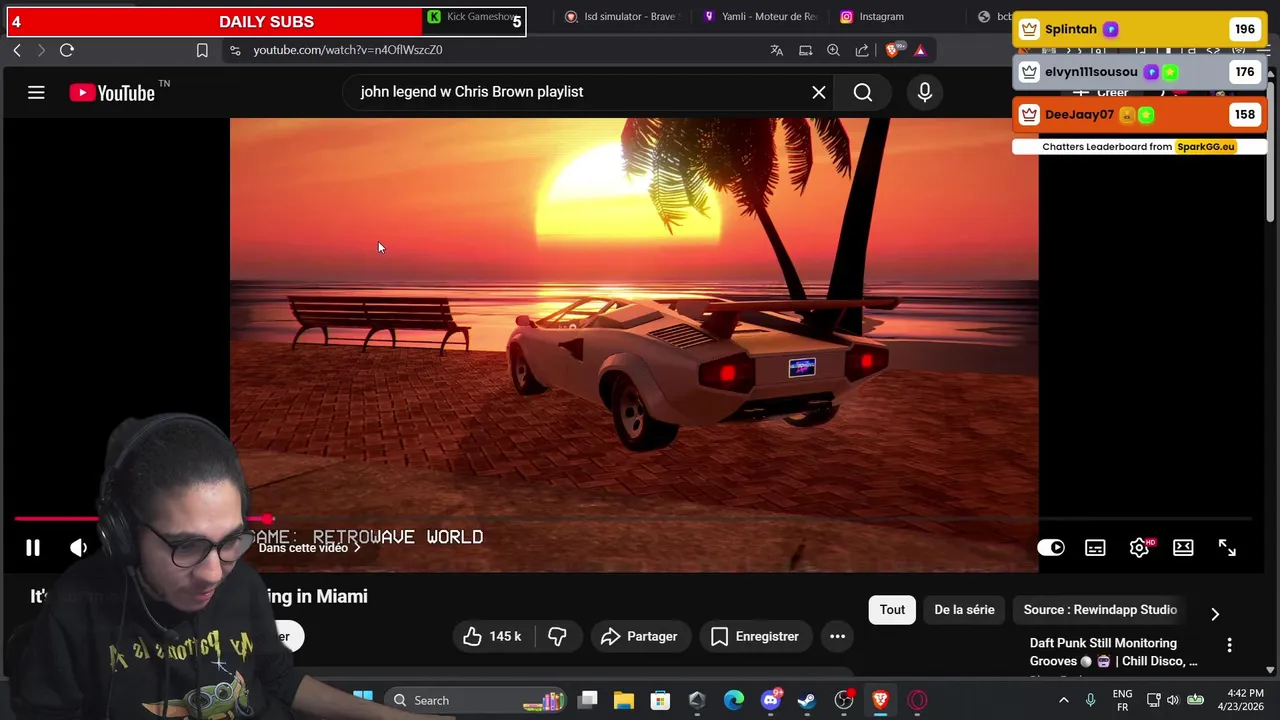Open Discord from taskbar
This screenshot has width=1280, height=720.
click(x=770, y=700)
